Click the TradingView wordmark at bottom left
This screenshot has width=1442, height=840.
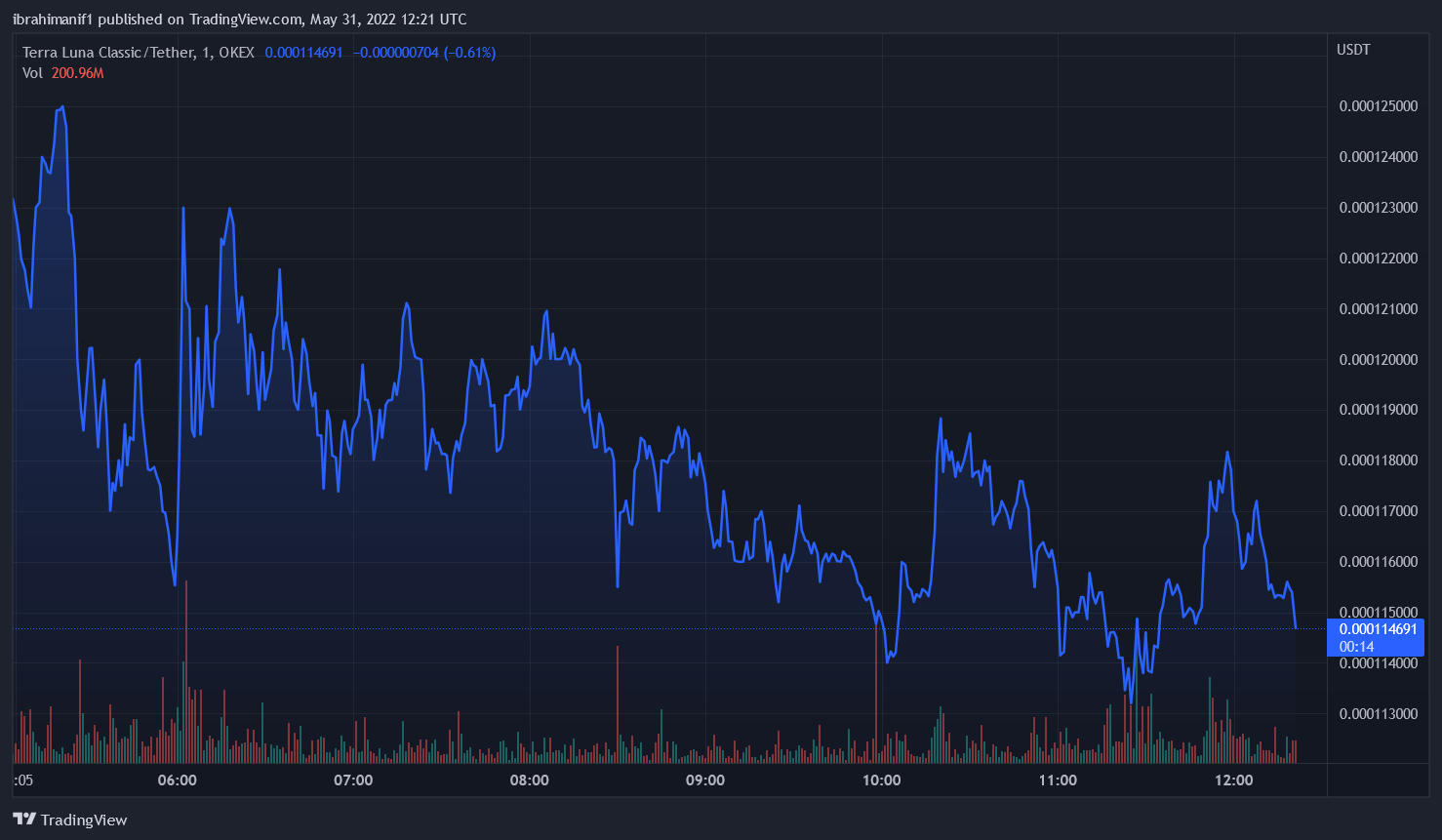[x=84, y=820]
